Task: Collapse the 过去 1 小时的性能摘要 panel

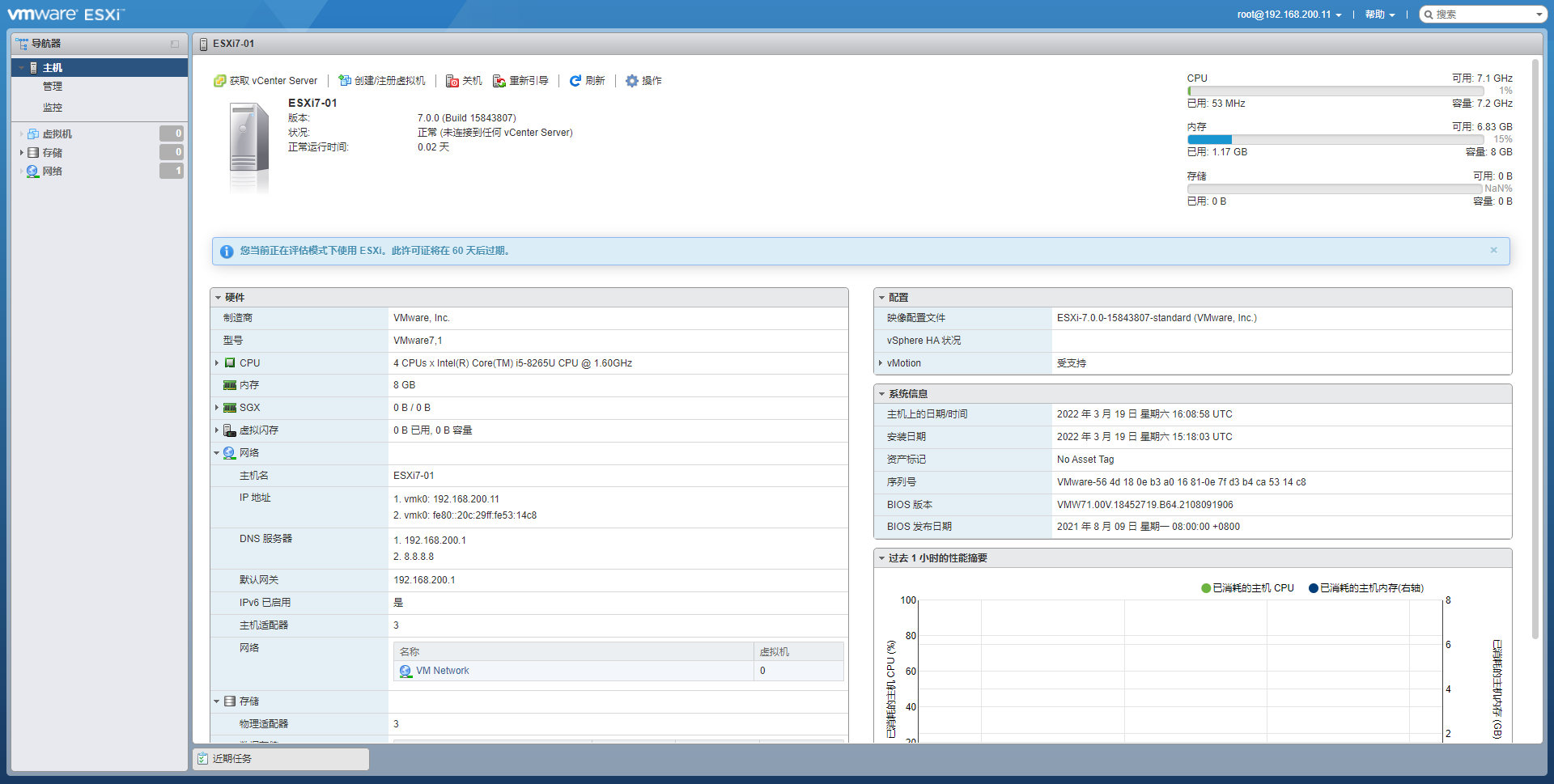Action: pyautogui.click(x=881, y=558)
